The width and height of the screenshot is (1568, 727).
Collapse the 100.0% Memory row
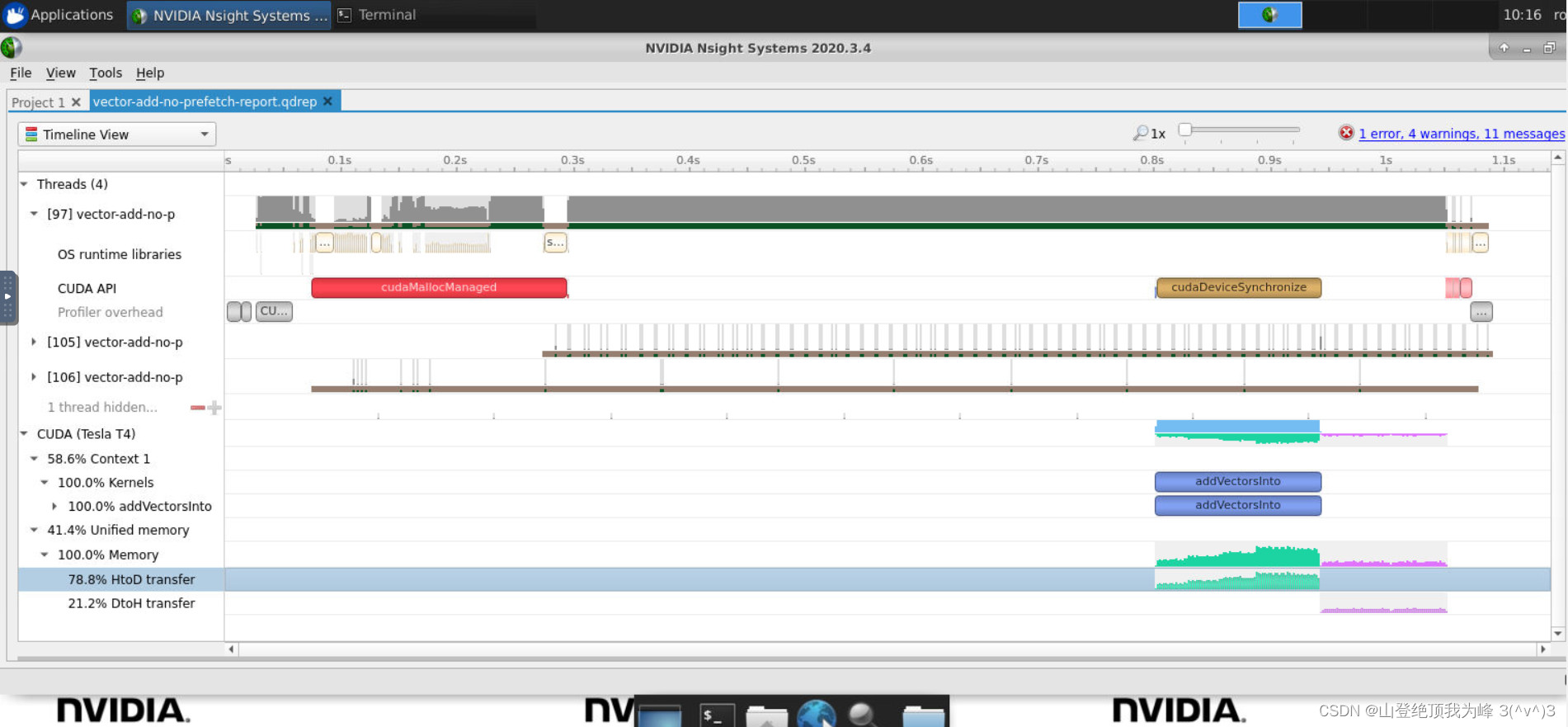(45, 555)
